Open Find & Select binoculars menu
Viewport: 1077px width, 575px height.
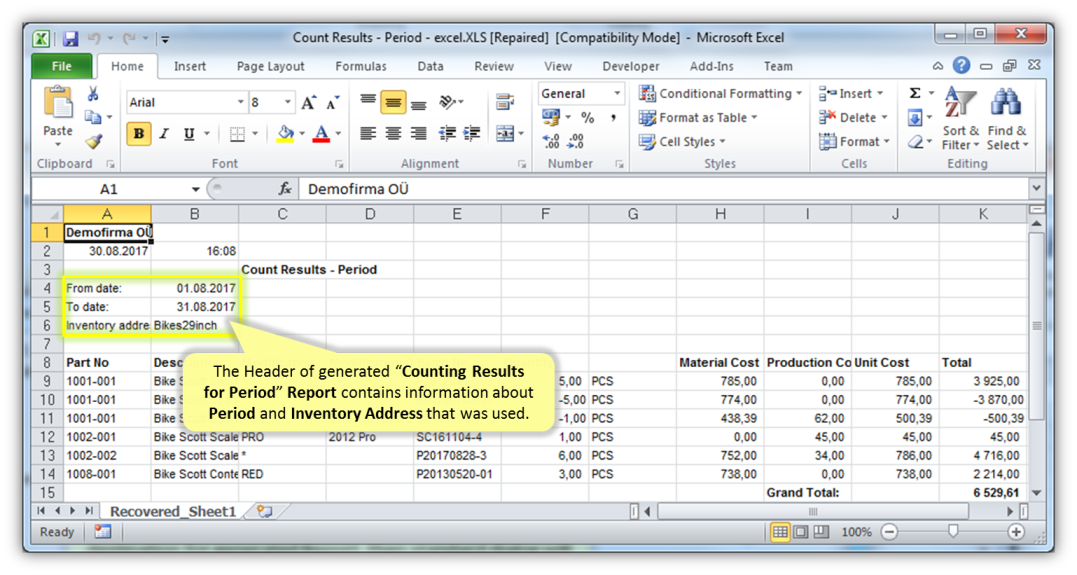coord(1007,118)
